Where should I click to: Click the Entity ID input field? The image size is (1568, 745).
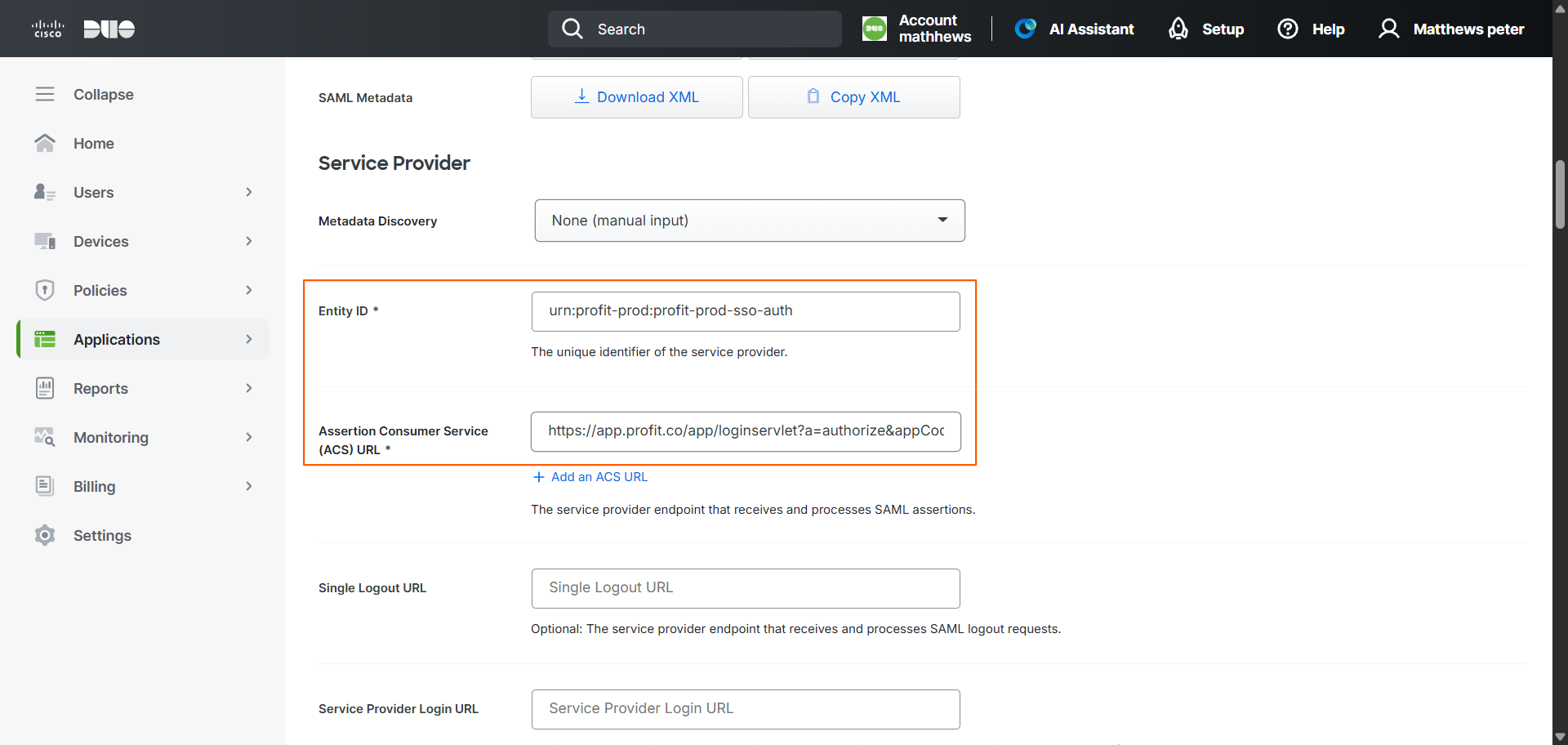point(746,311)
